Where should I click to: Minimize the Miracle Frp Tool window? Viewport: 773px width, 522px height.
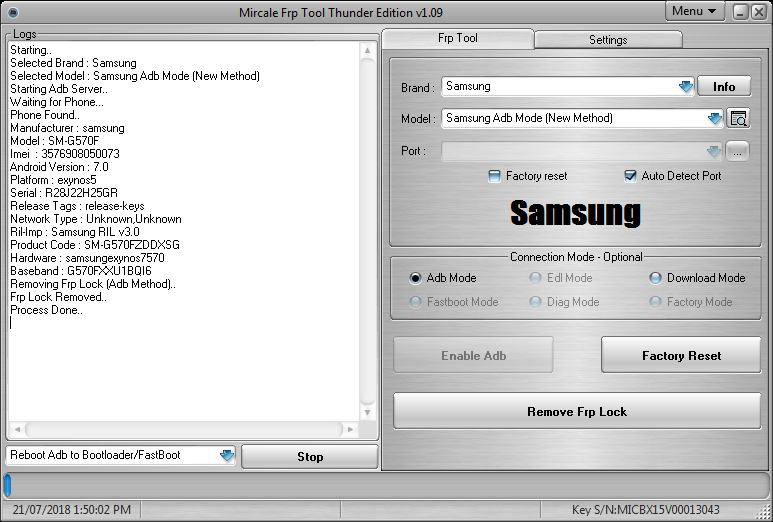coord(740,12)
